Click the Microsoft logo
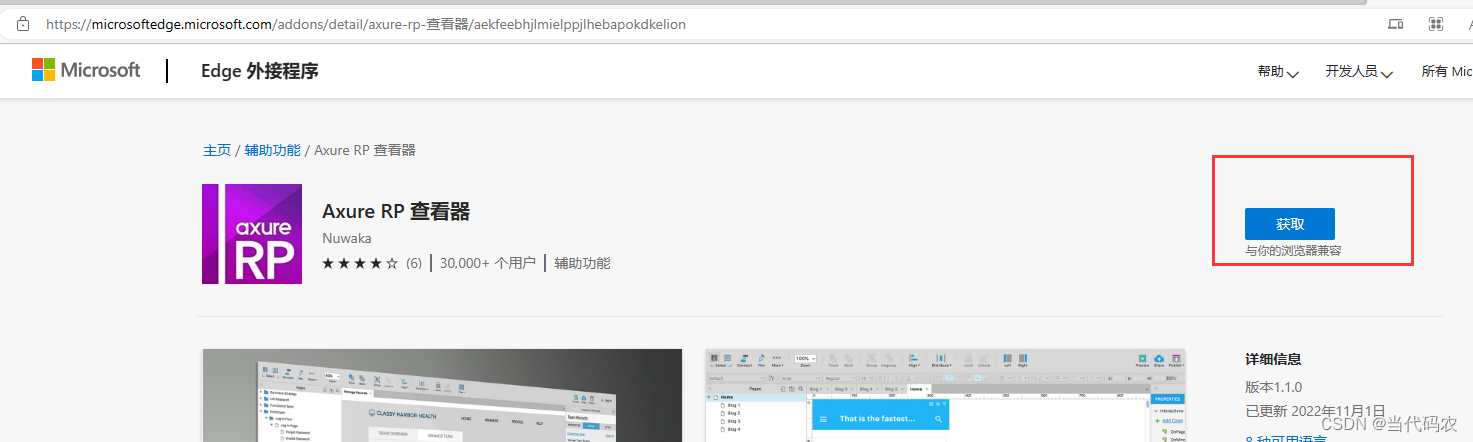The height and width of the screenshot is (442, 1473). click(x=86, y=70)
